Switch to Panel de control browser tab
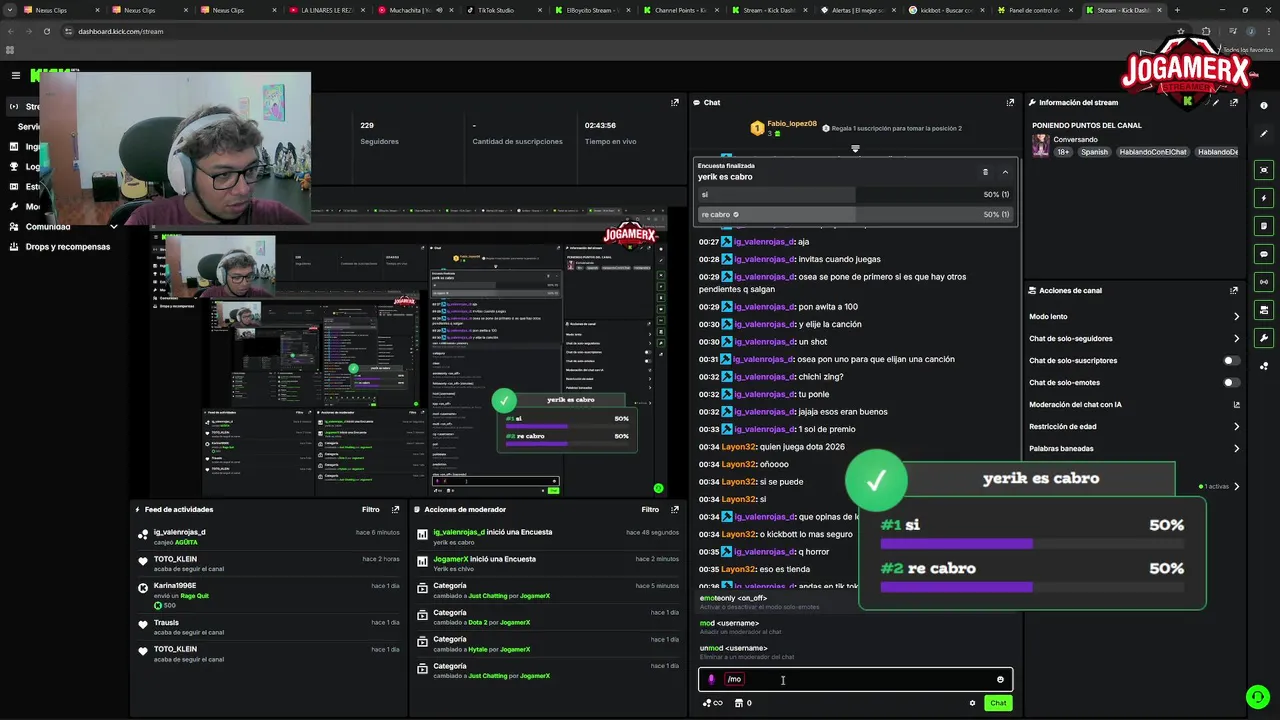Screen dimensions: 1280x720 (x=1035, y=10)
